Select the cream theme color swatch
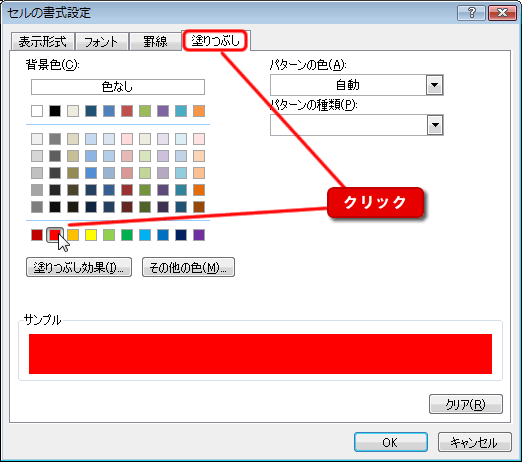Image resolution: width=522 pixels, height=462 pixels. coord(73,111)
